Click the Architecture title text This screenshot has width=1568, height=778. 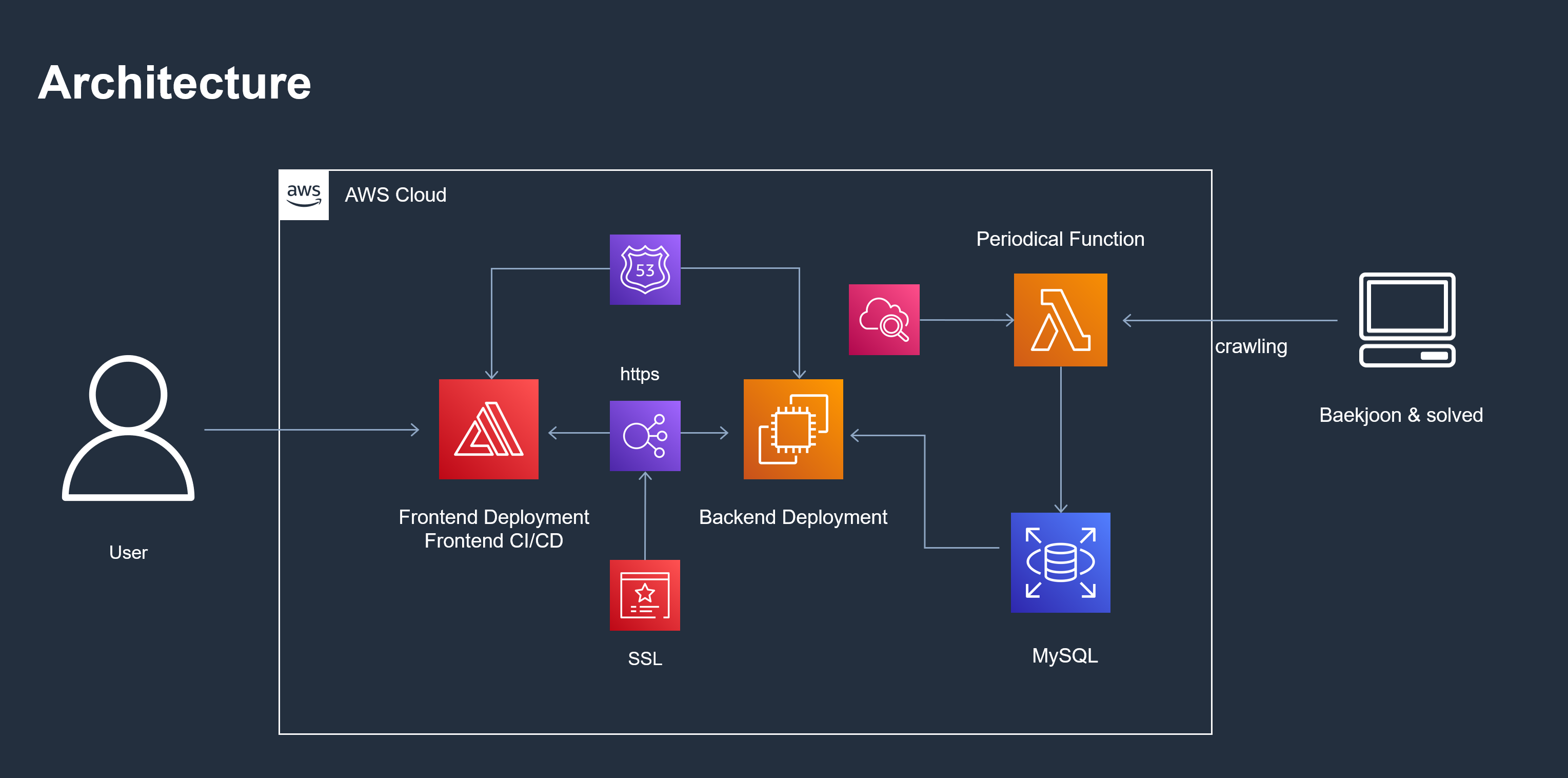tap(175, 83)
